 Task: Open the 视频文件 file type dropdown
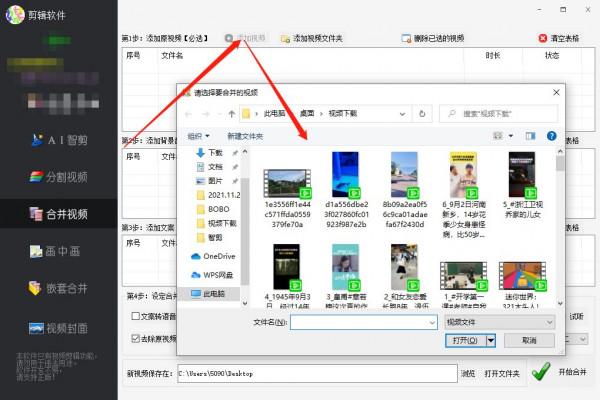(x=499, y=322)
